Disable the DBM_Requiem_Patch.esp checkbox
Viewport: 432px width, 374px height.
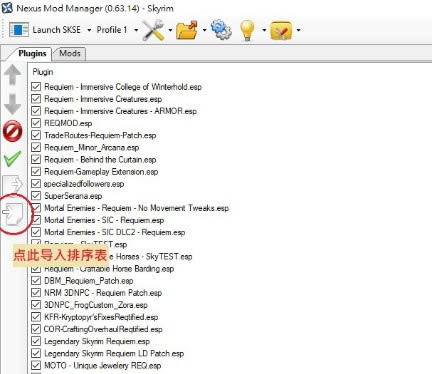click(x=36, y=281)
